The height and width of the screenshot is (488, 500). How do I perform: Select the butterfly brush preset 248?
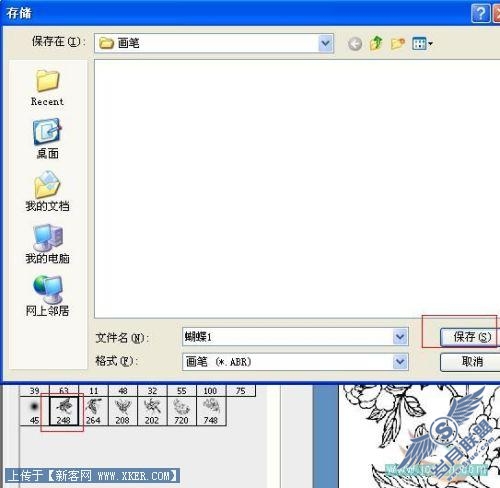(x=64, y=411)
